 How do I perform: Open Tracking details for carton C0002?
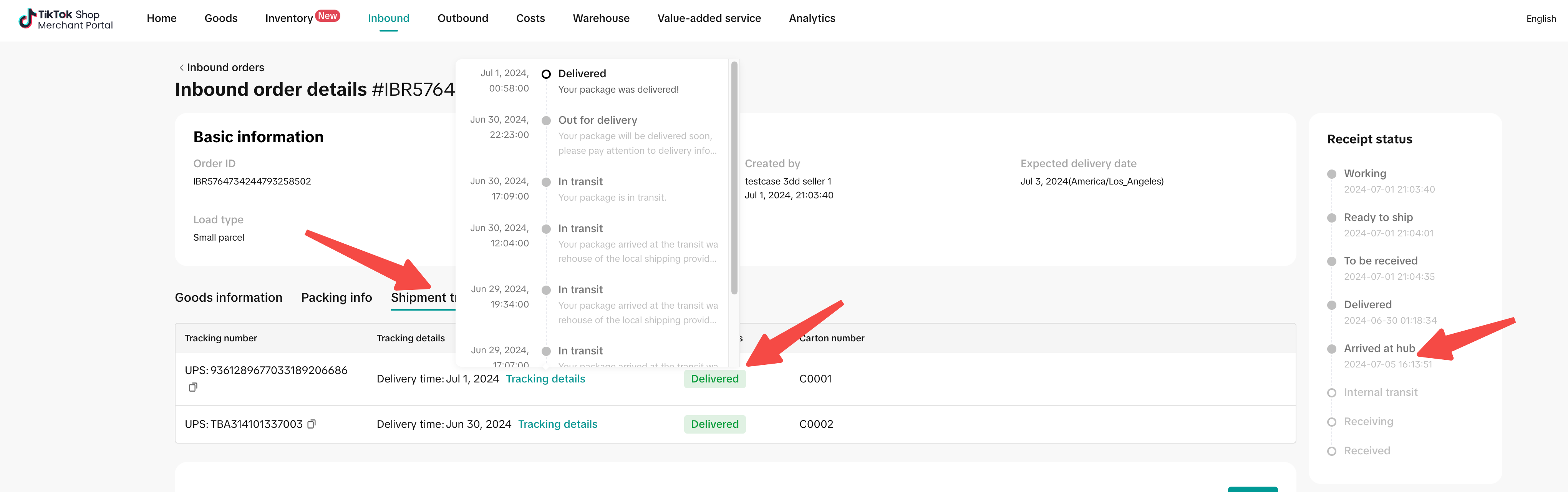(557, 424)
